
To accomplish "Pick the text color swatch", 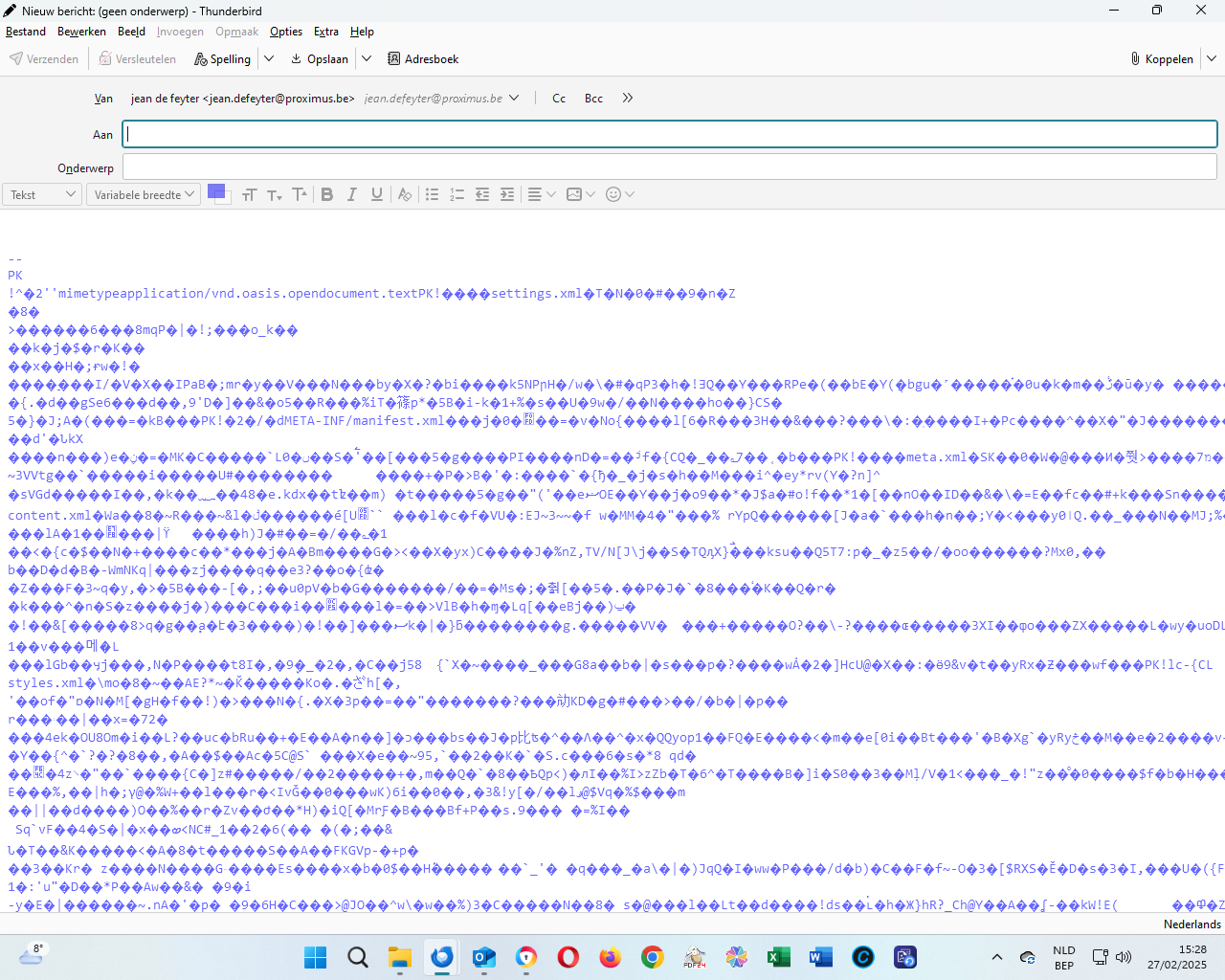I will coord(218,193).
